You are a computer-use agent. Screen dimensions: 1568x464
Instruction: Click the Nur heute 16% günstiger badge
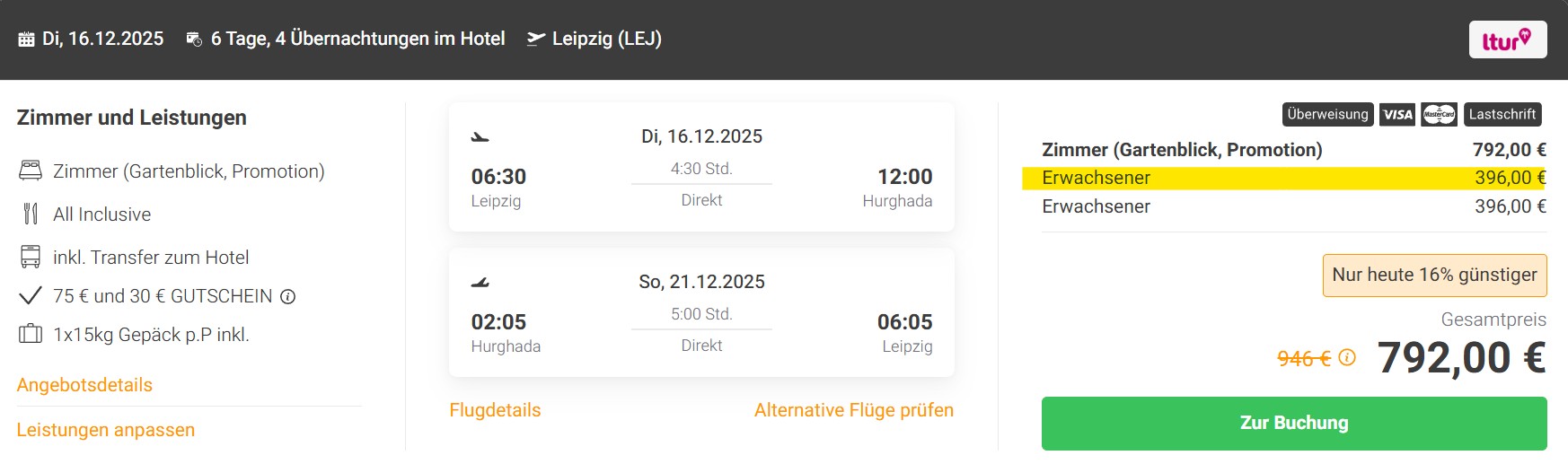[x=1434, y=276]
